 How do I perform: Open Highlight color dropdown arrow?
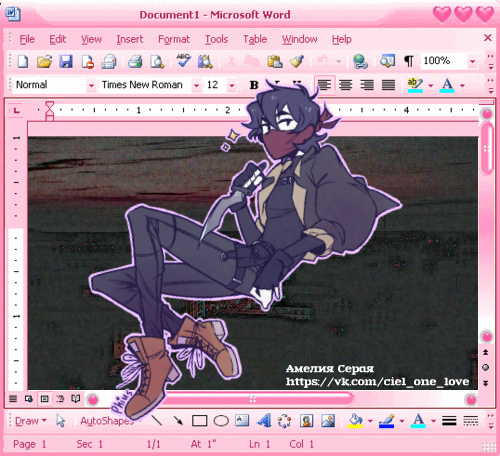pos(430,86)
